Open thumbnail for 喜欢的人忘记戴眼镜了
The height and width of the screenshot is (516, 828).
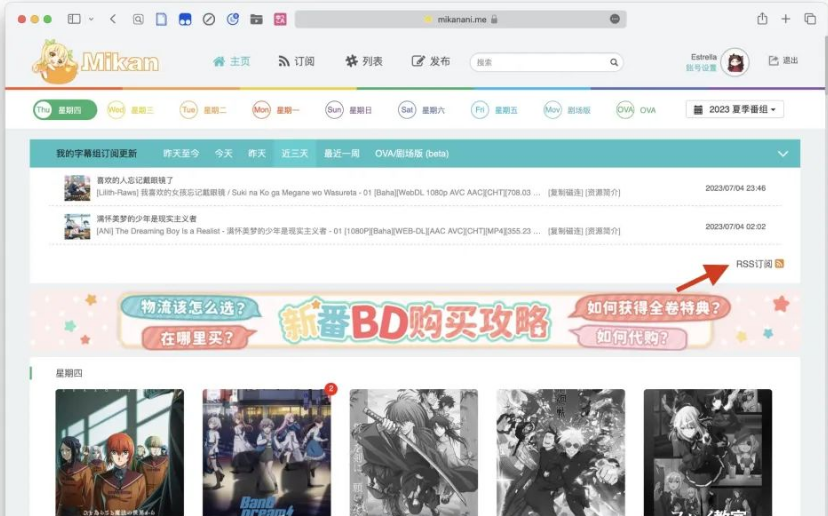pyautogui.click(x=77, y=188)
